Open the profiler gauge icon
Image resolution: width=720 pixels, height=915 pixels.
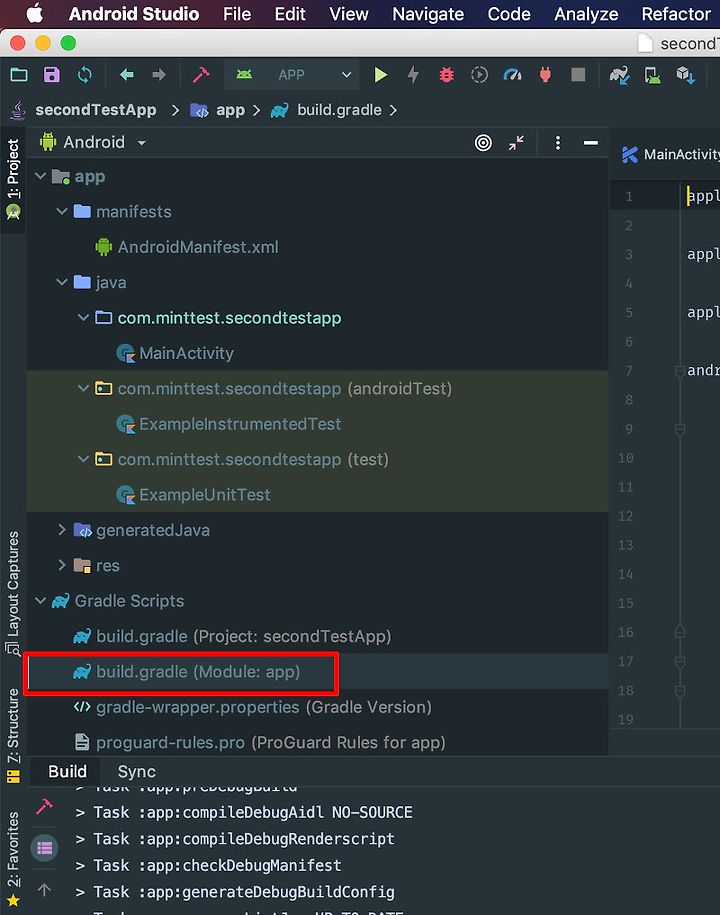pyautogui.click(x=512, y=75)
